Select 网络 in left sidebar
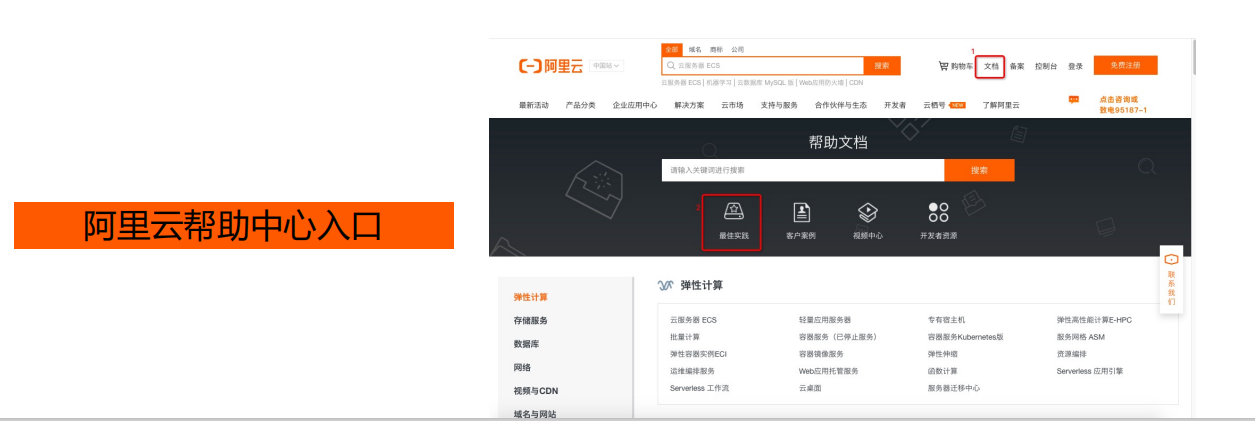 [x=522, y=368]
